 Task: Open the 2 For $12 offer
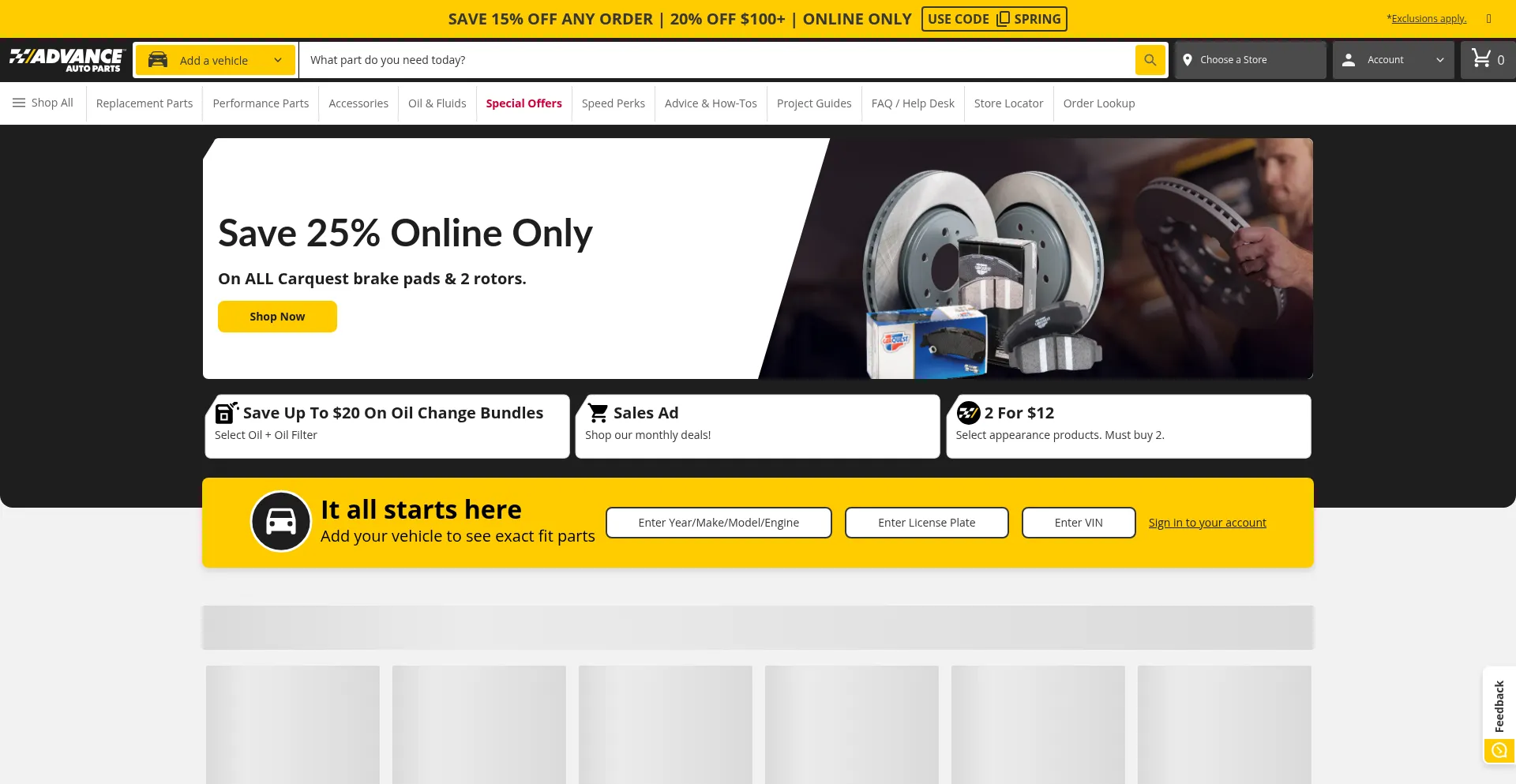point(1128,426)
